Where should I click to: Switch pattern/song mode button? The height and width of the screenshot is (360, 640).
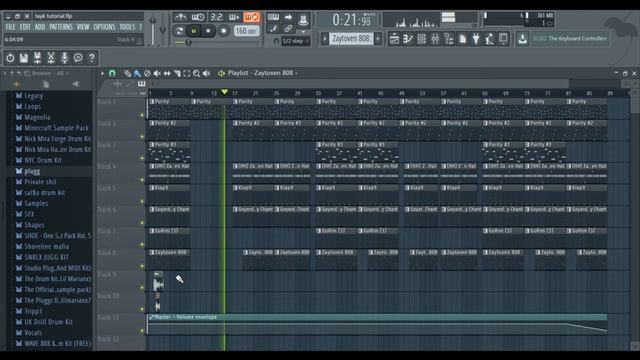click(179, 31)
